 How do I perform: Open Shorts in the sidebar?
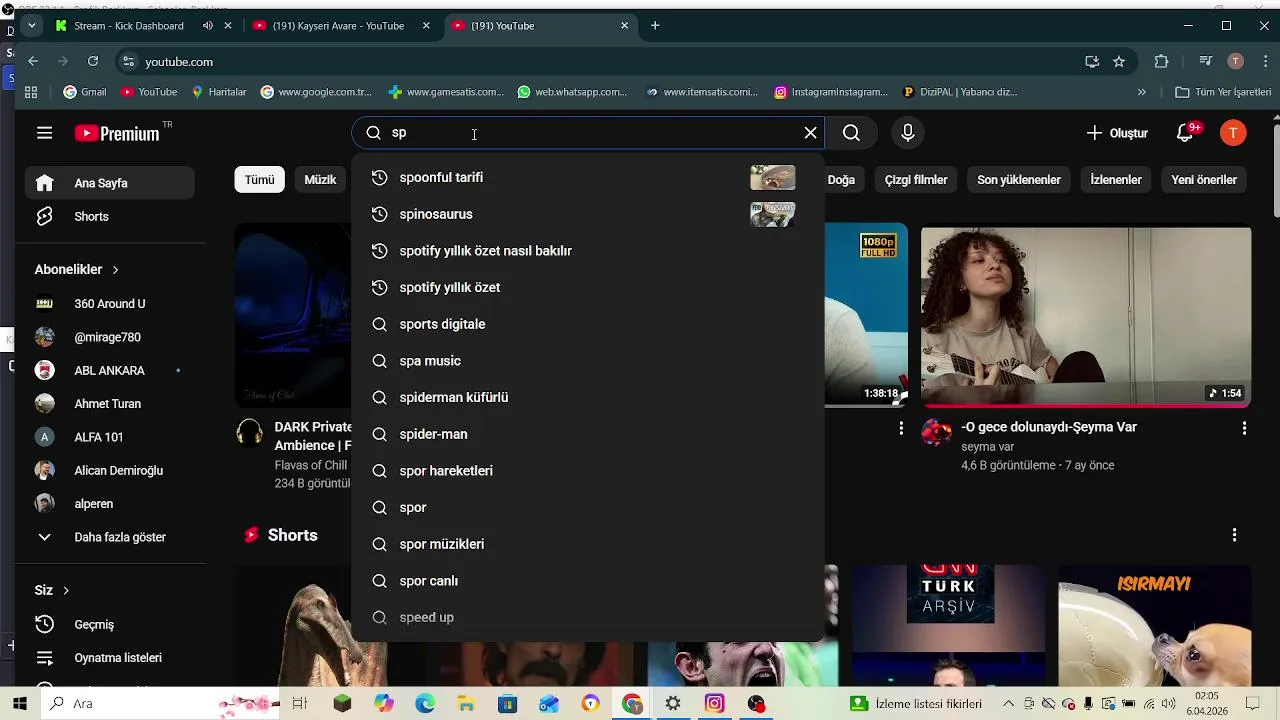pos(110,217)
